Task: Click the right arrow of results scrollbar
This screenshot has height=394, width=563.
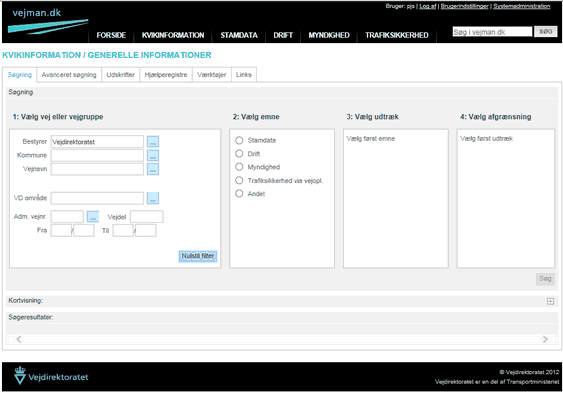Action: pyautogui.click(x=545, y=339)
